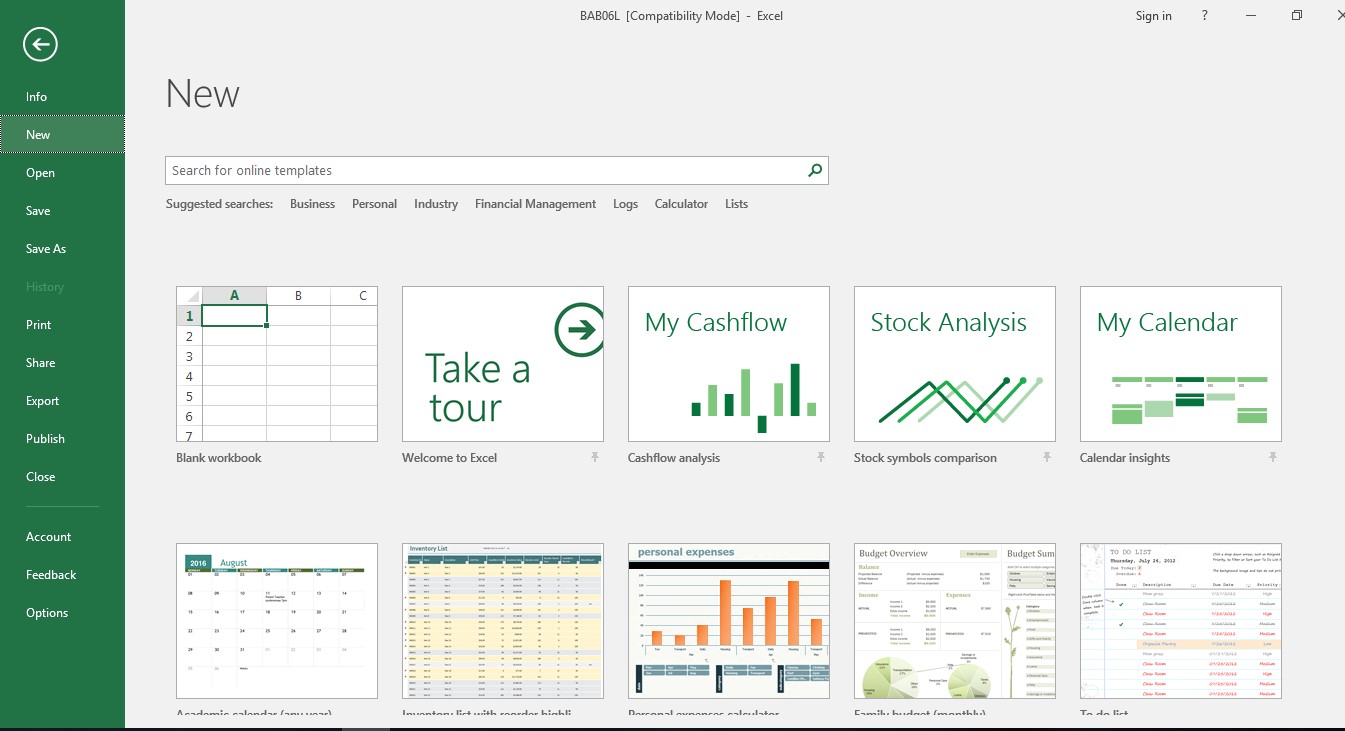This screenshot has width=1345, height=731.
Task: Click the Personal suggested search
Action: point(374,204)
